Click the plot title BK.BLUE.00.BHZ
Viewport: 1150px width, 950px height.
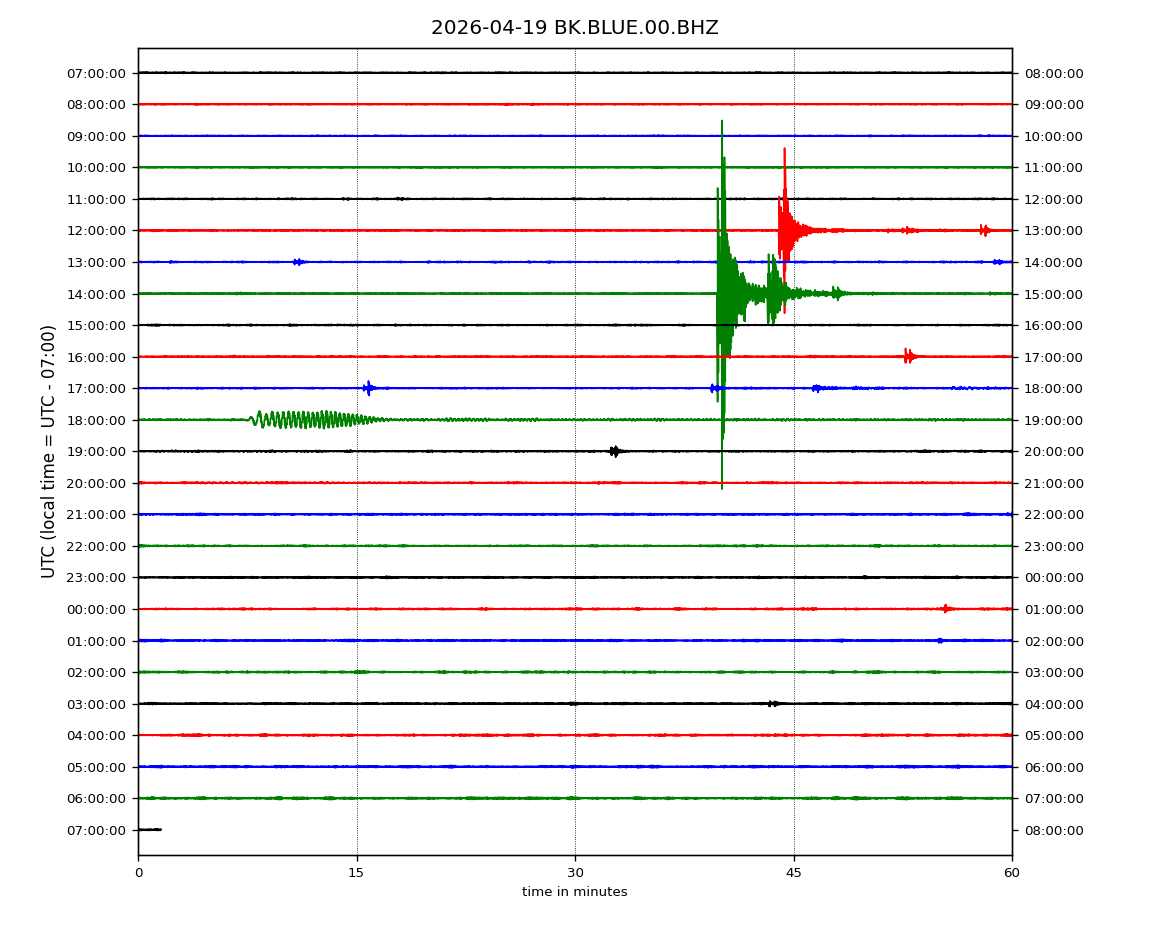coord(574,28)
